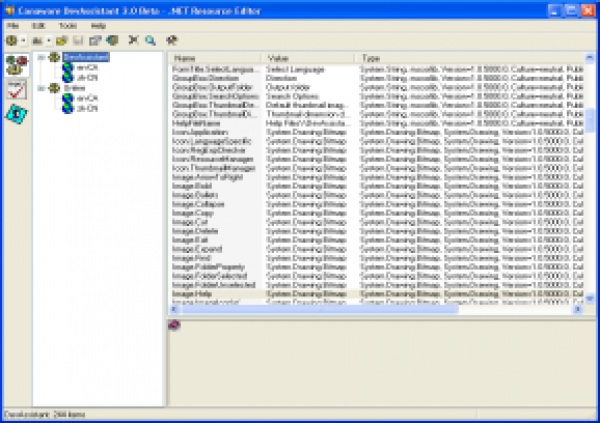Select the top resource icon in left sidebar

coord(16,66)
